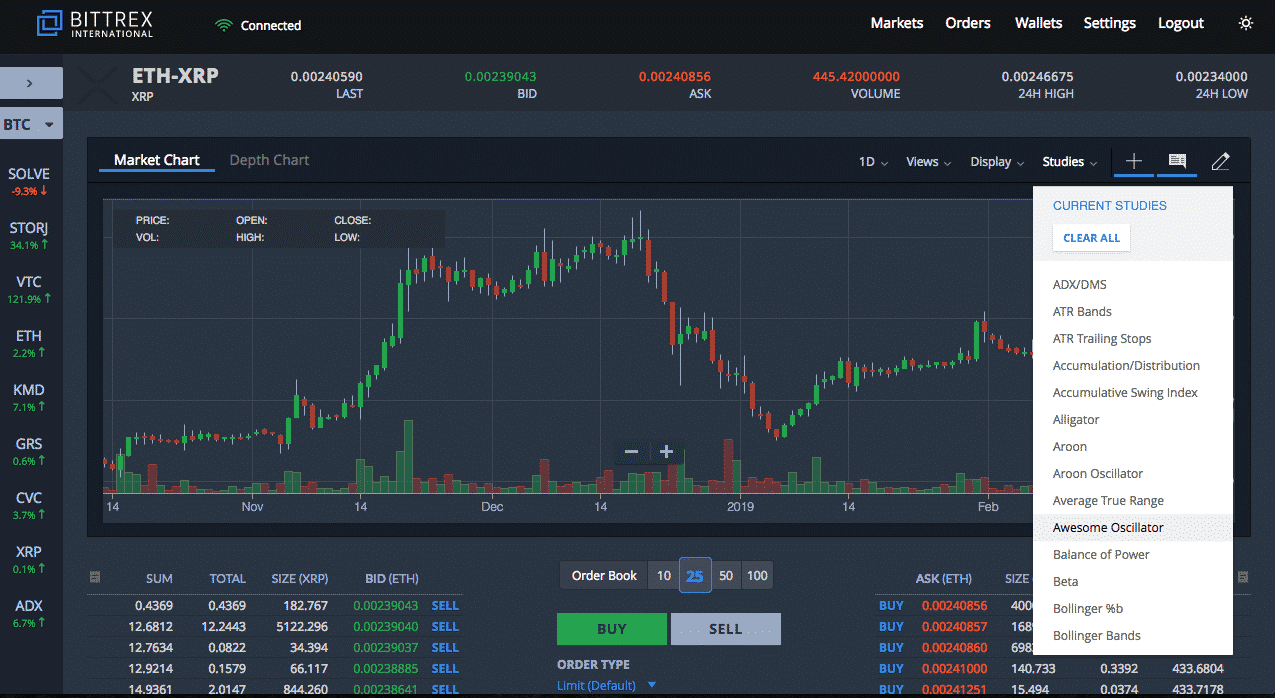Viewport: 1275px width, 698px height.
Task: Select XRP market in sidebar
Action: (x=31, y=559)
